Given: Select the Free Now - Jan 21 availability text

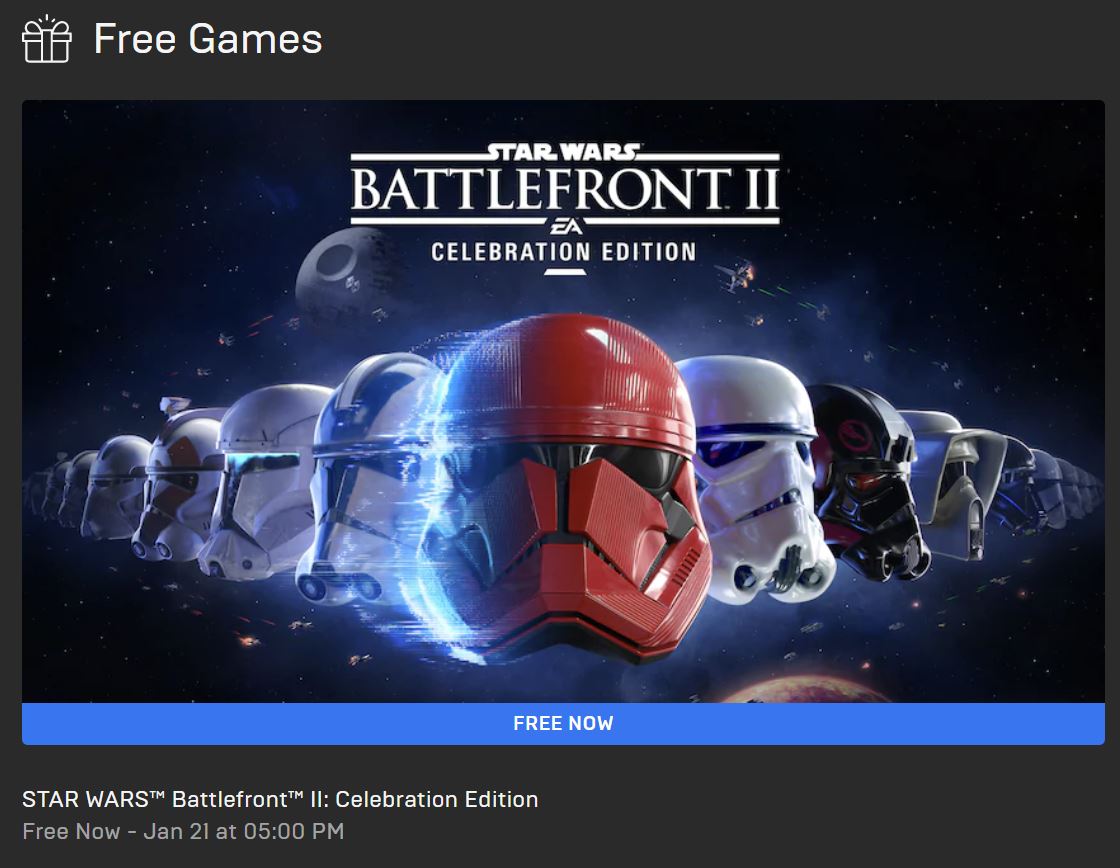Looking at the screenshot, I should click(x=183, y=831).
